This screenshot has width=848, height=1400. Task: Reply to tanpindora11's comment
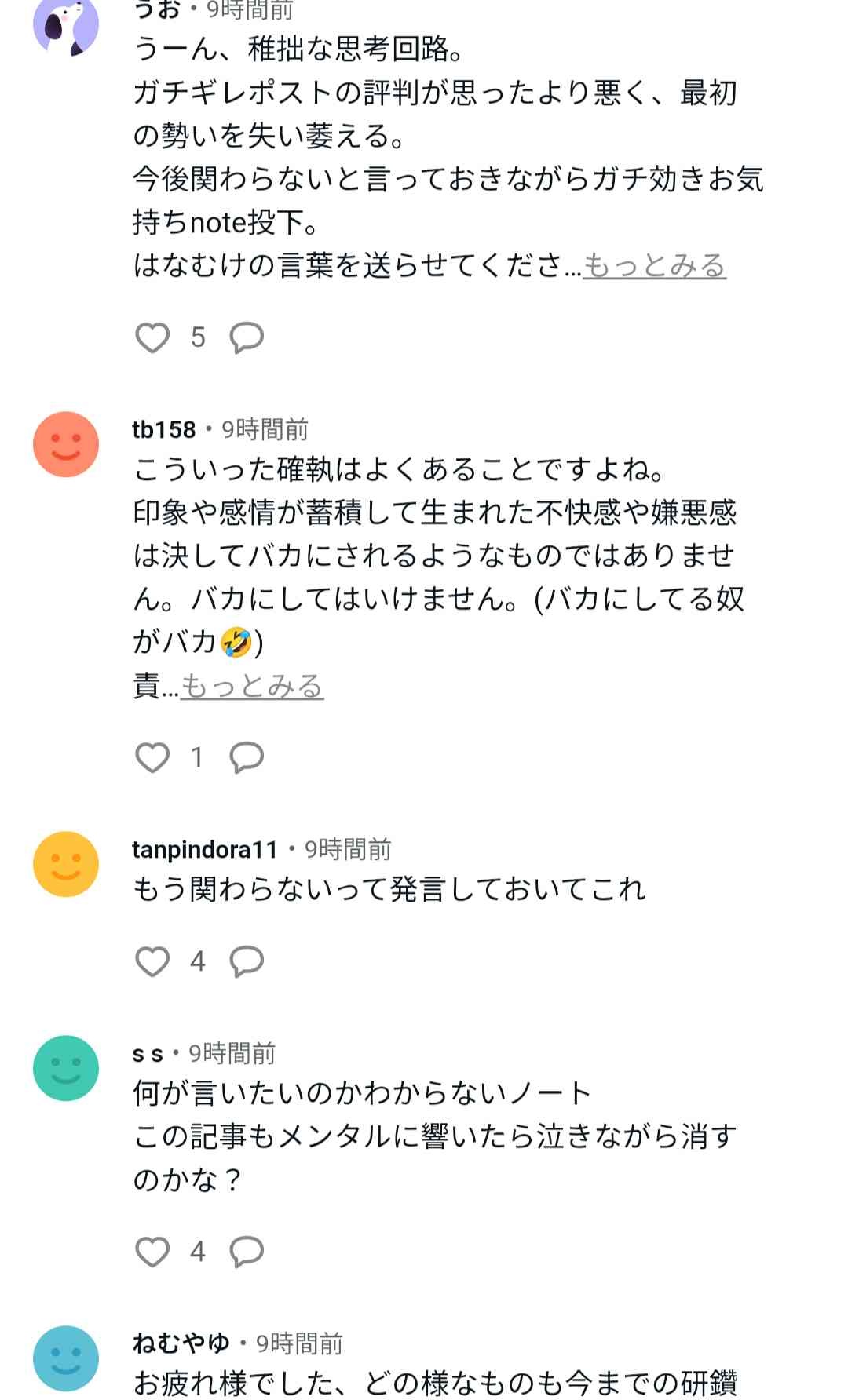click(246, 961)
